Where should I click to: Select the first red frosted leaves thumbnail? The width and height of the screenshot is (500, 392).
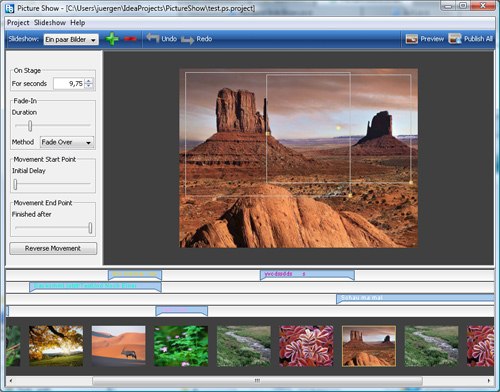pos(306,346)
